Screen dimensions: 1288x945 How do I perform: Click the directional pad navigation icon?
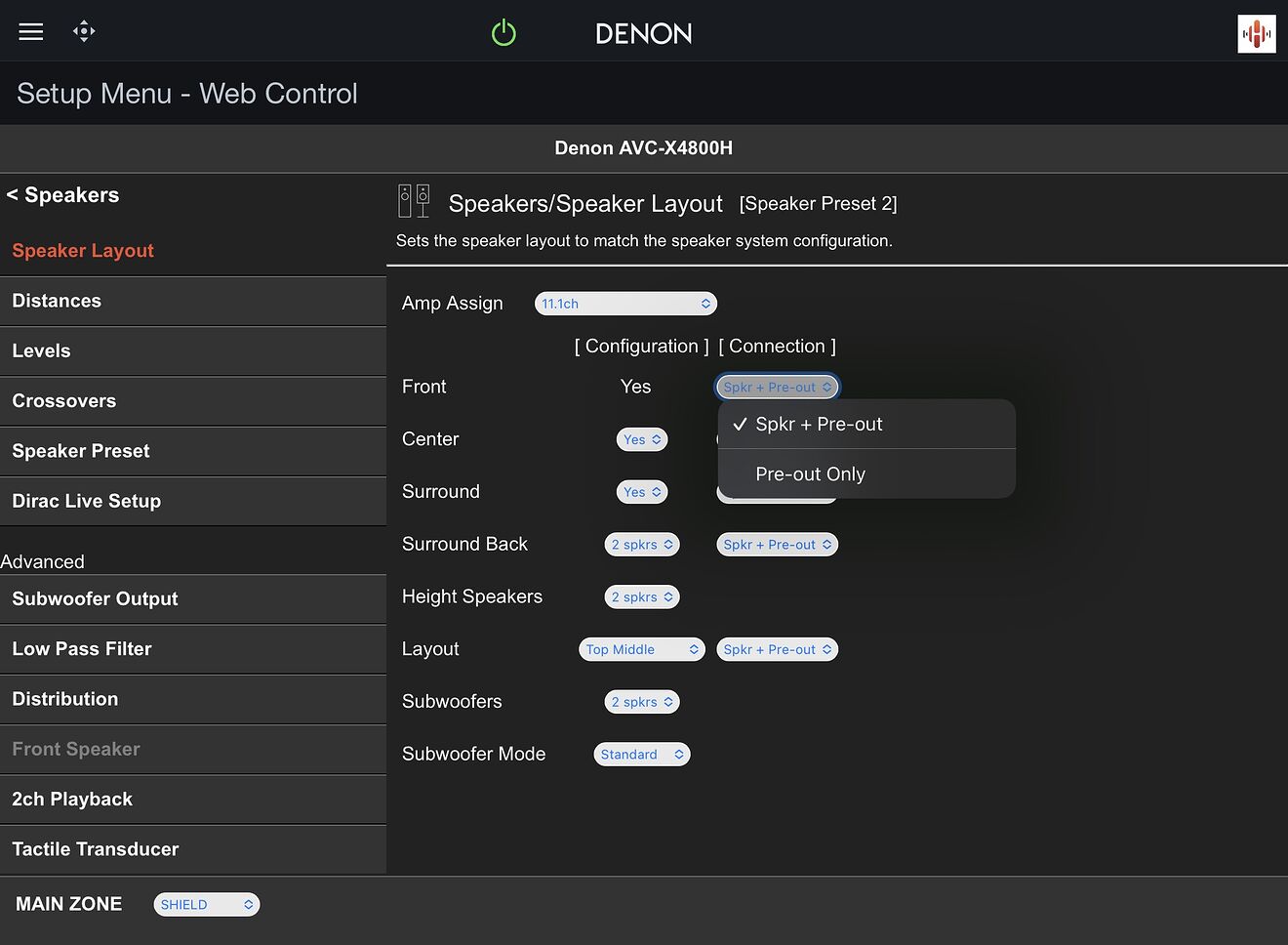(x=84, y=32)
